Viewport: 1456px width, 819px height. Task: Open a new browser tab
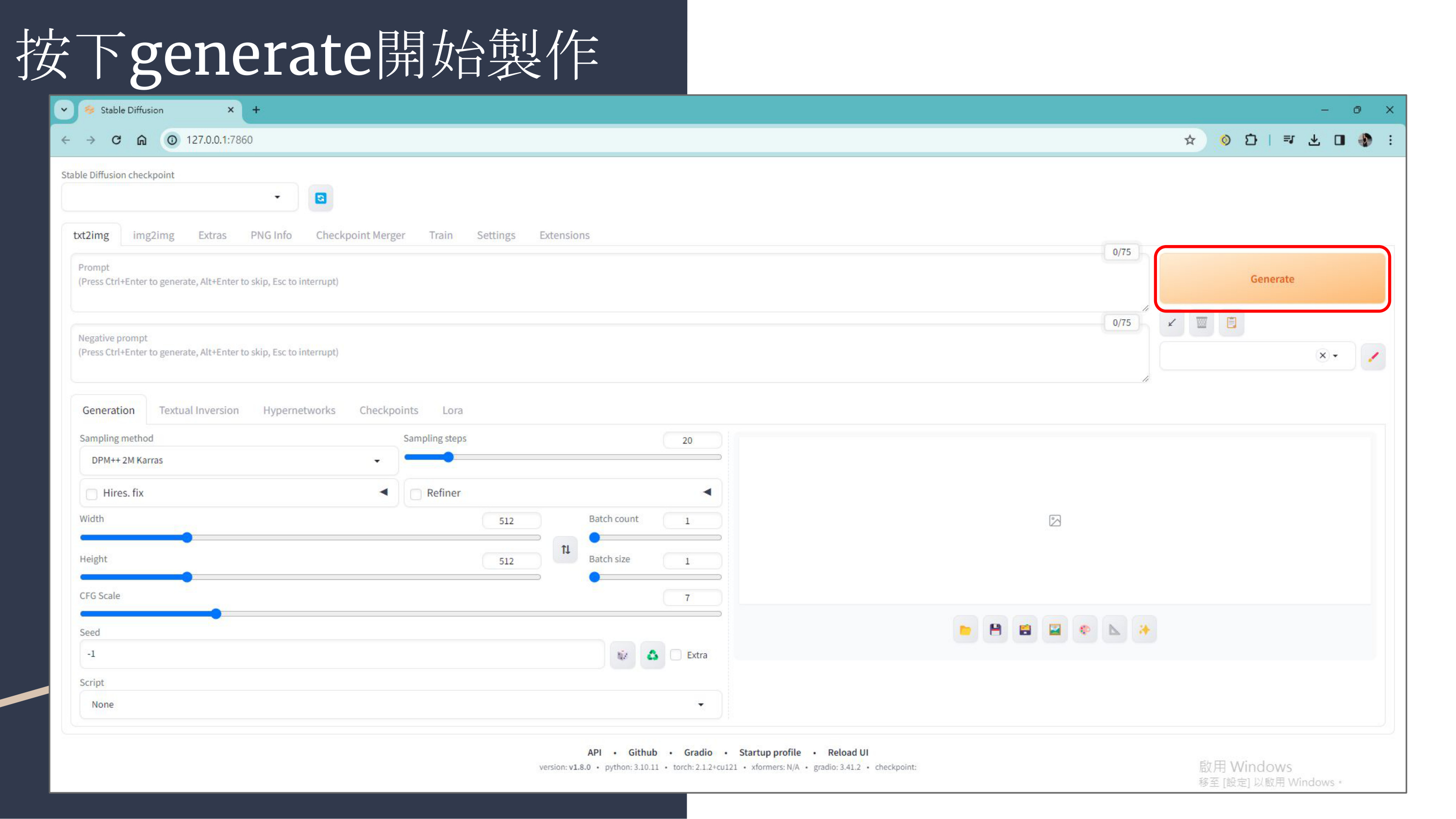pos(256,110)
